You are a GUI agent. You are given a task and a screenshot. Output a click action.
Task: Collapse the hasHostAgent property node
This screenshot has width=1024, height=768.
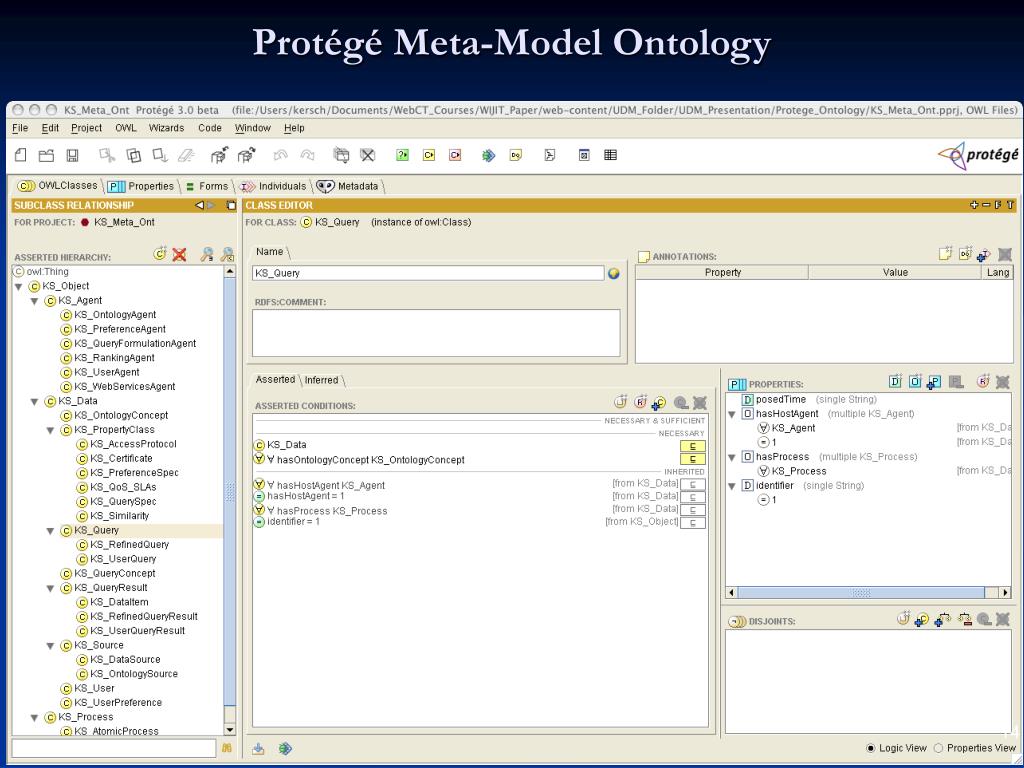[x=732, y=414]
